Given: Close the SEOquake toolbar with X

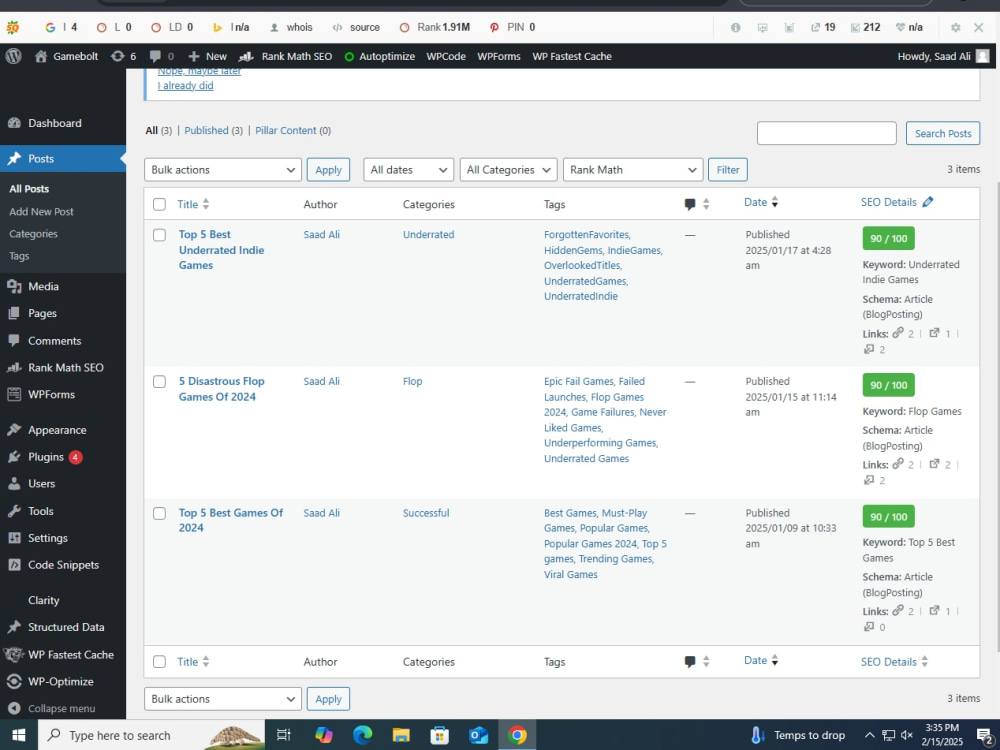Looking at the screenshot, I should [978, 27].
